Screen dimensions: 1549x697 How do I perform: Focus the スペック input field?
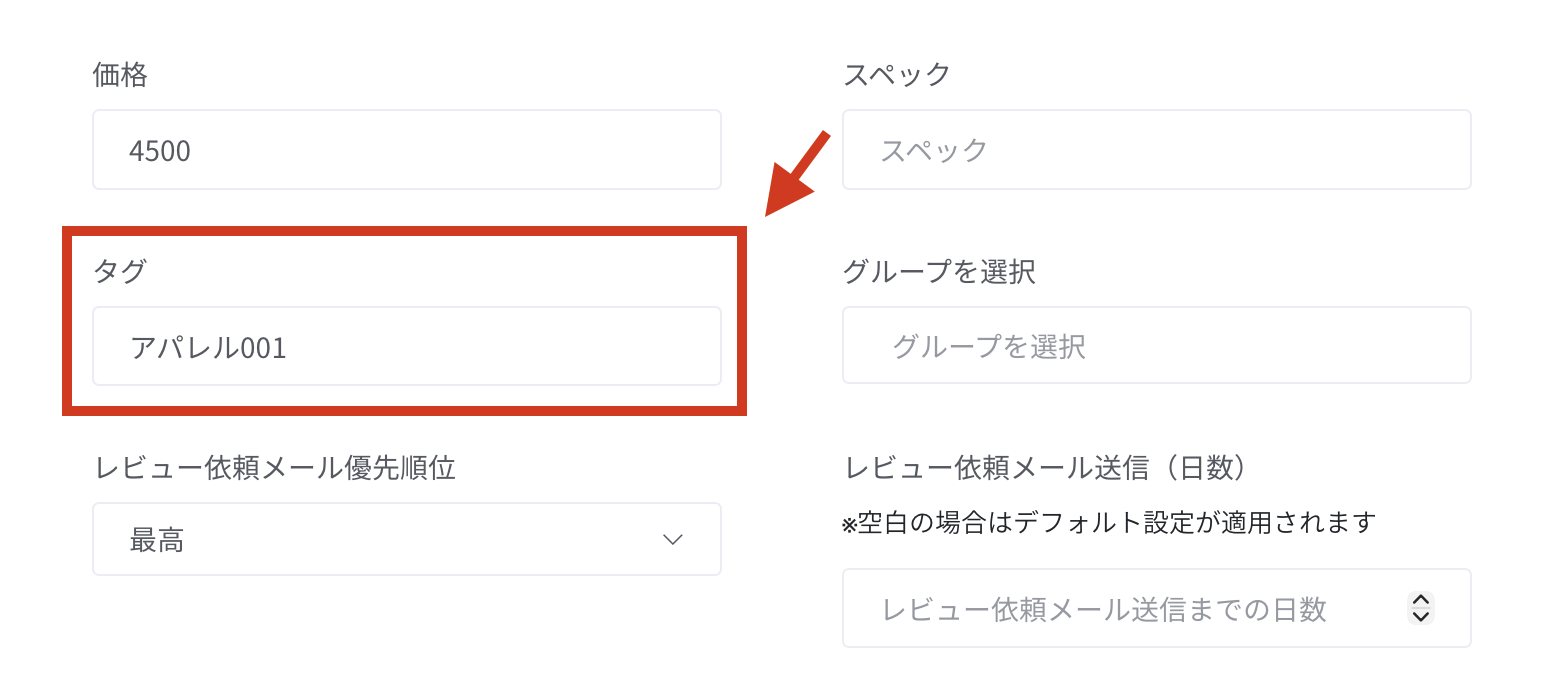tap(1156, 150)
